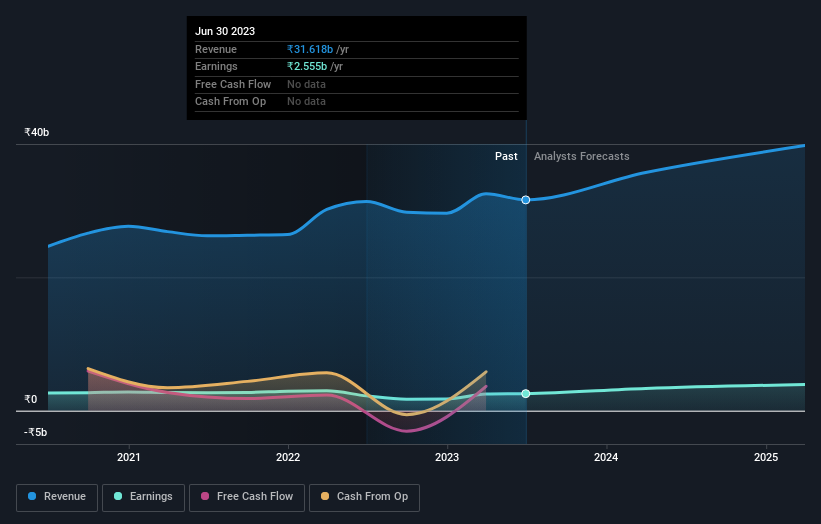
Task: Click the 2022 x-axis label
Action: coord(288,457)
